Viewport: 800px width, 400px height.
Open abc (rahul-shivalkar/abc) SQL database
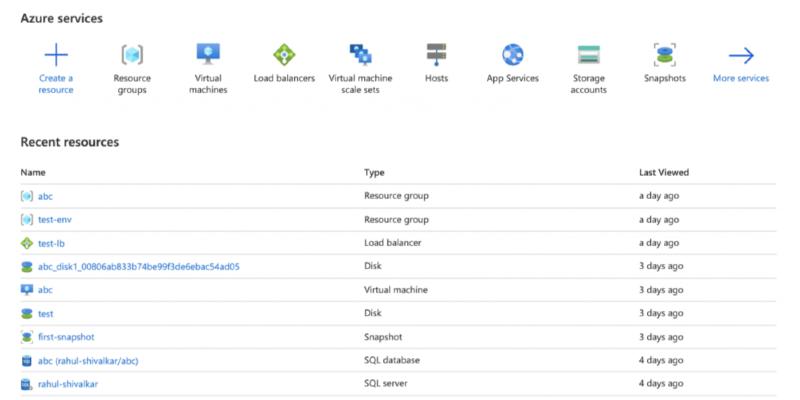88,361
